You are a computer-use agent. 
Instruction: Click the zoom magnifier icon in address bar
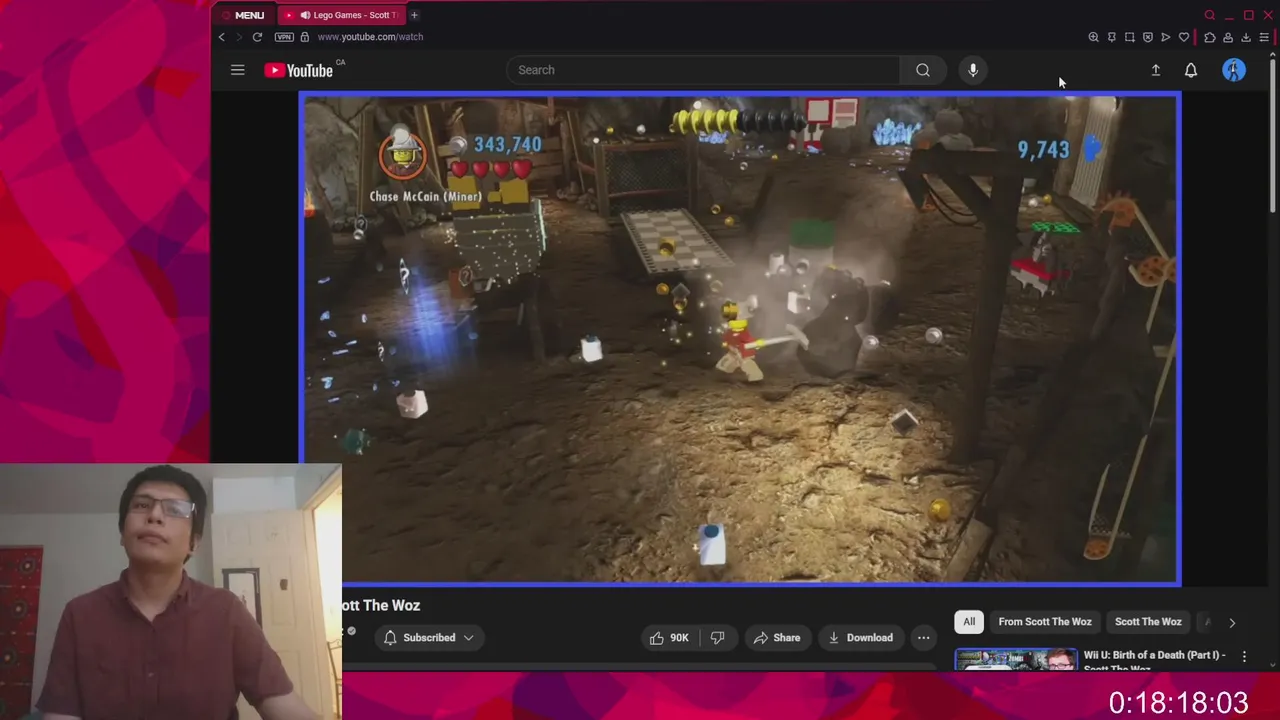(x=1093, y=37)
